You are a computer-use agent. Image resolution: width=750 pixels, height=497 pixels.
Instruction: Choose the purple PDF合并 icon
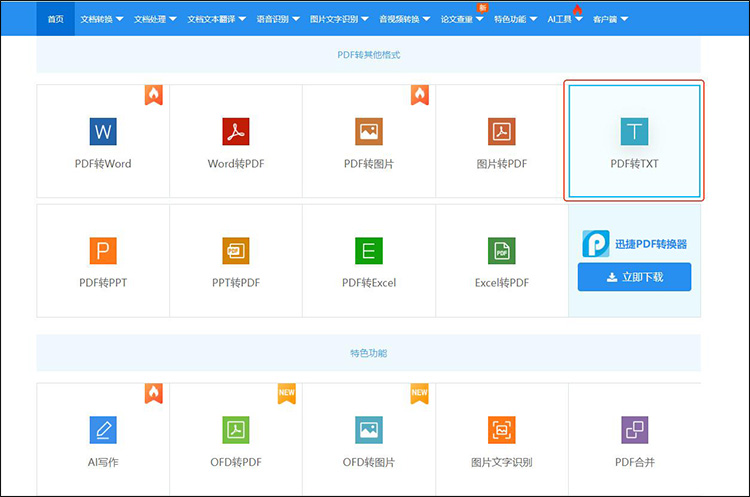[634, 430]
